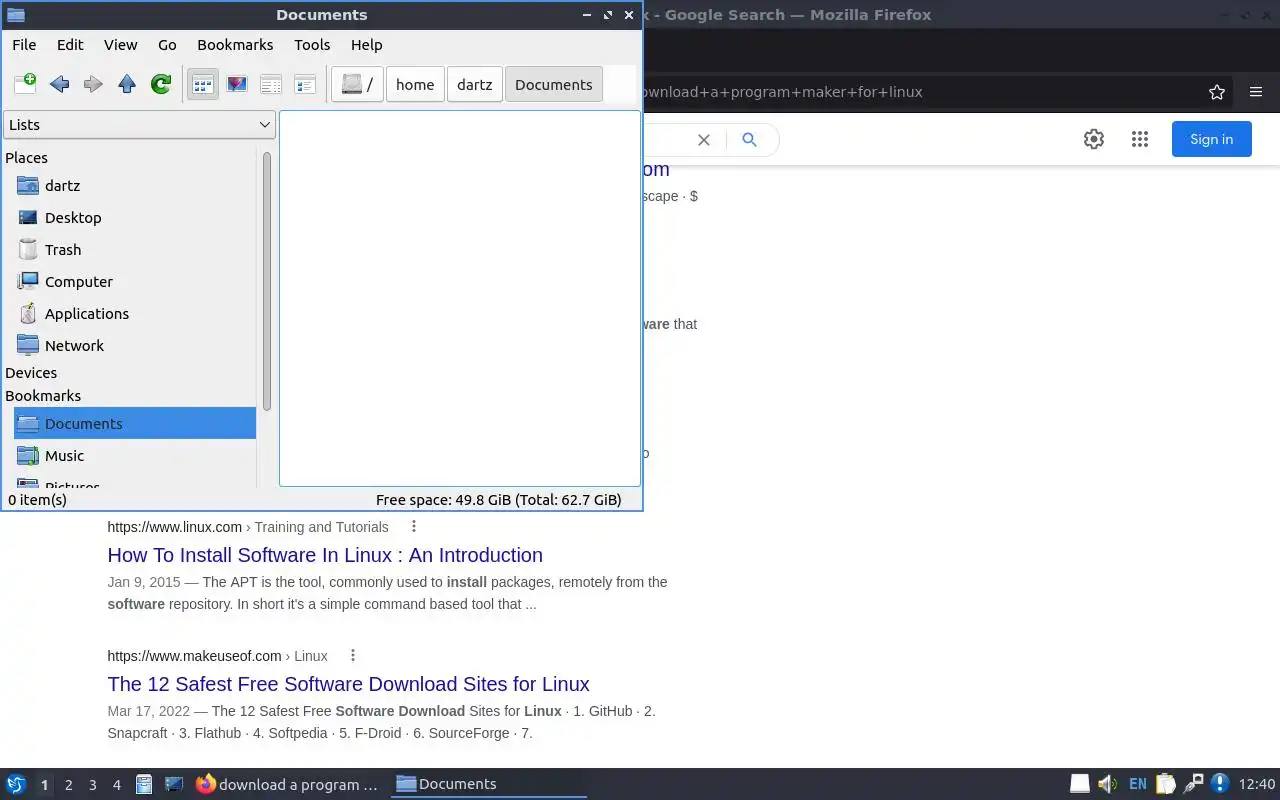Switch to virtual desktop 4
The width and height of the screenshot is (1280, 800).
116,785
